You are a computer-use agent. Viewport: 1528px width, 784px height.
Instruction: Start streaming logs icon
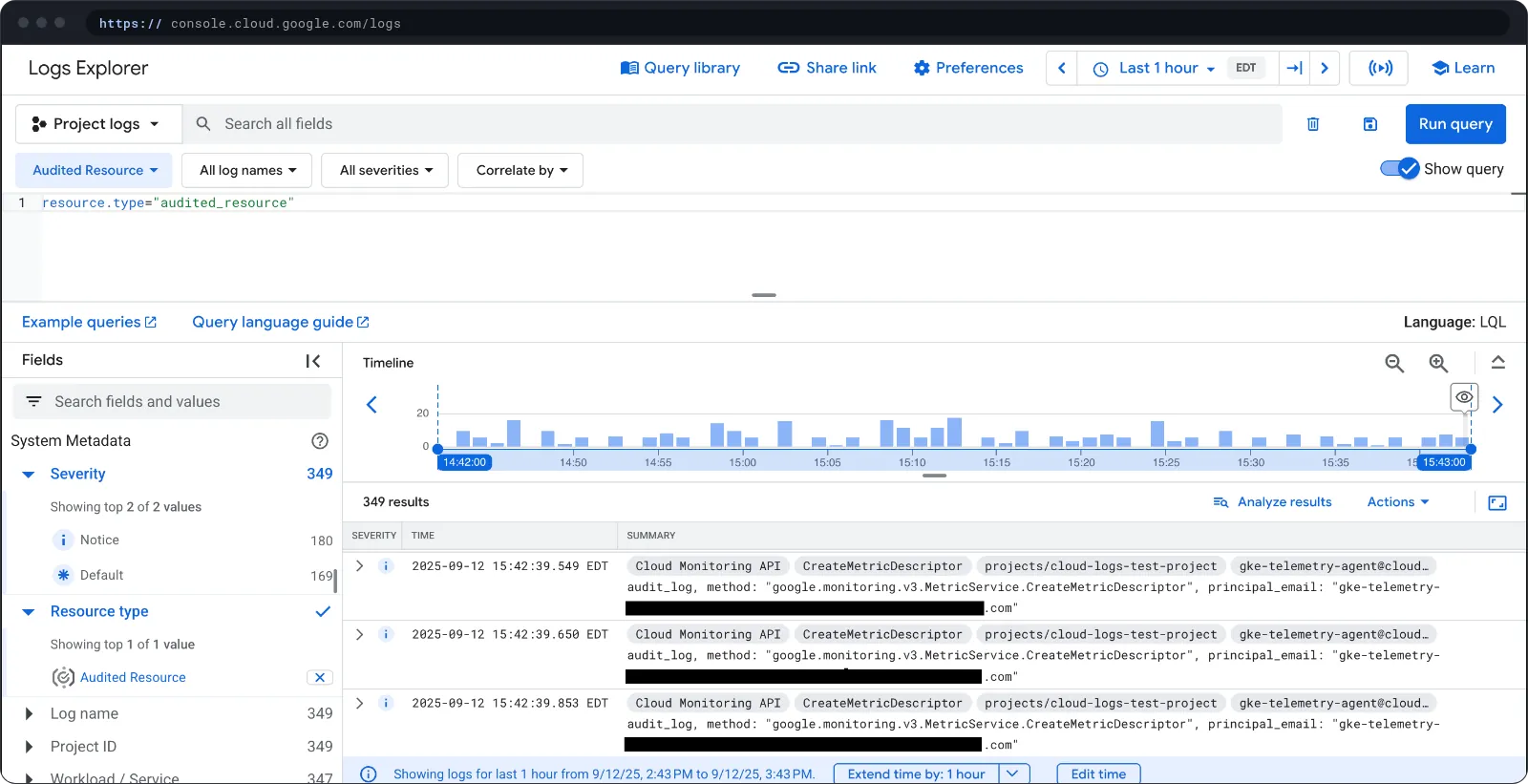click(x=1380, y=68)
